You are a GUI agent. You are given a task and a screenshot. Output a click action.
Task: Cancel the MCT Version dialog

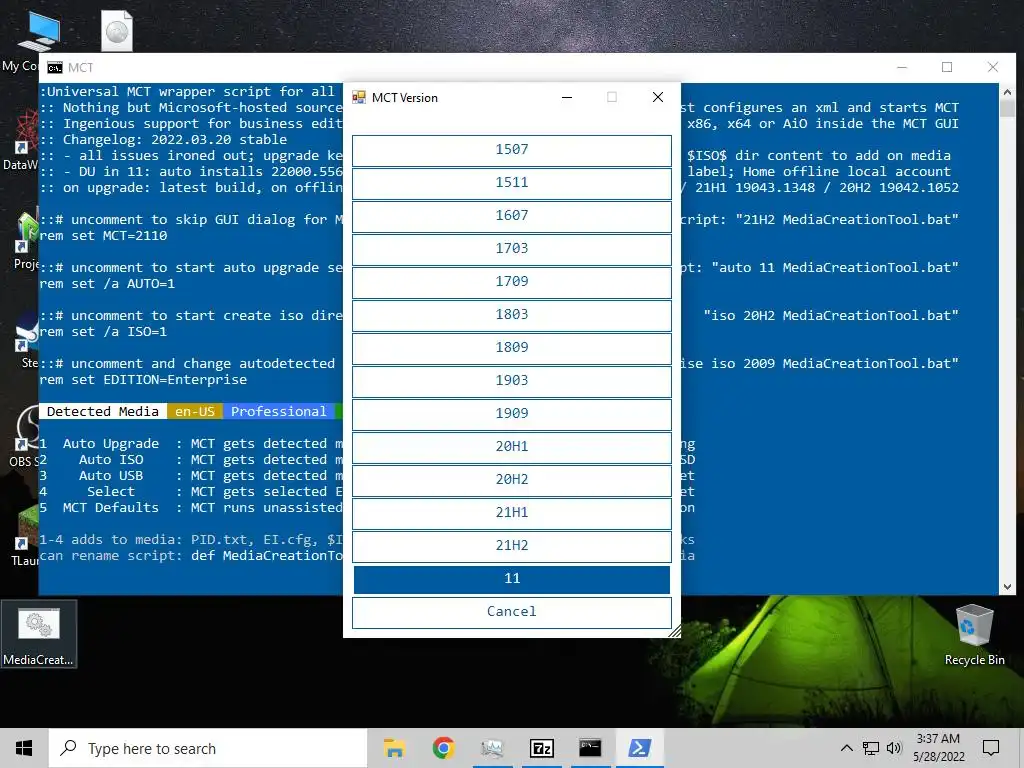tap(511, 612)
